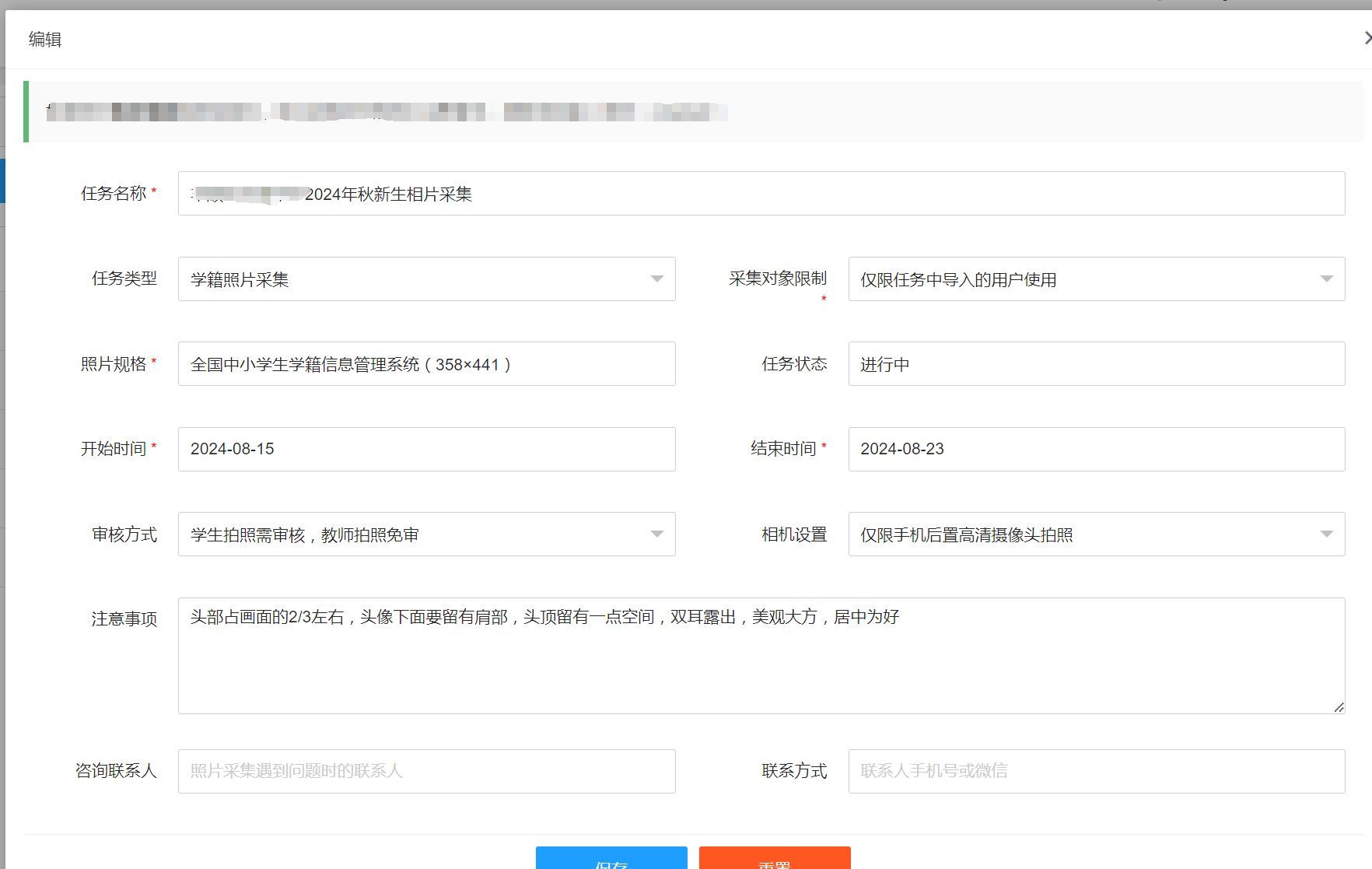This screenshot has width=1372, height=869.
Task: Click the 开始时间 label
Action: point(114,448)
